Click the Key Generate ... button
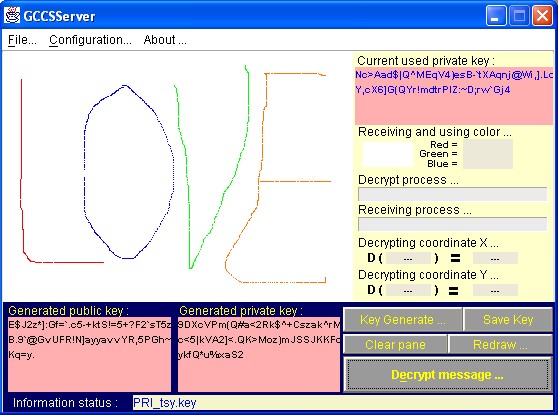558x415 pixels. [x=402, y=320]
